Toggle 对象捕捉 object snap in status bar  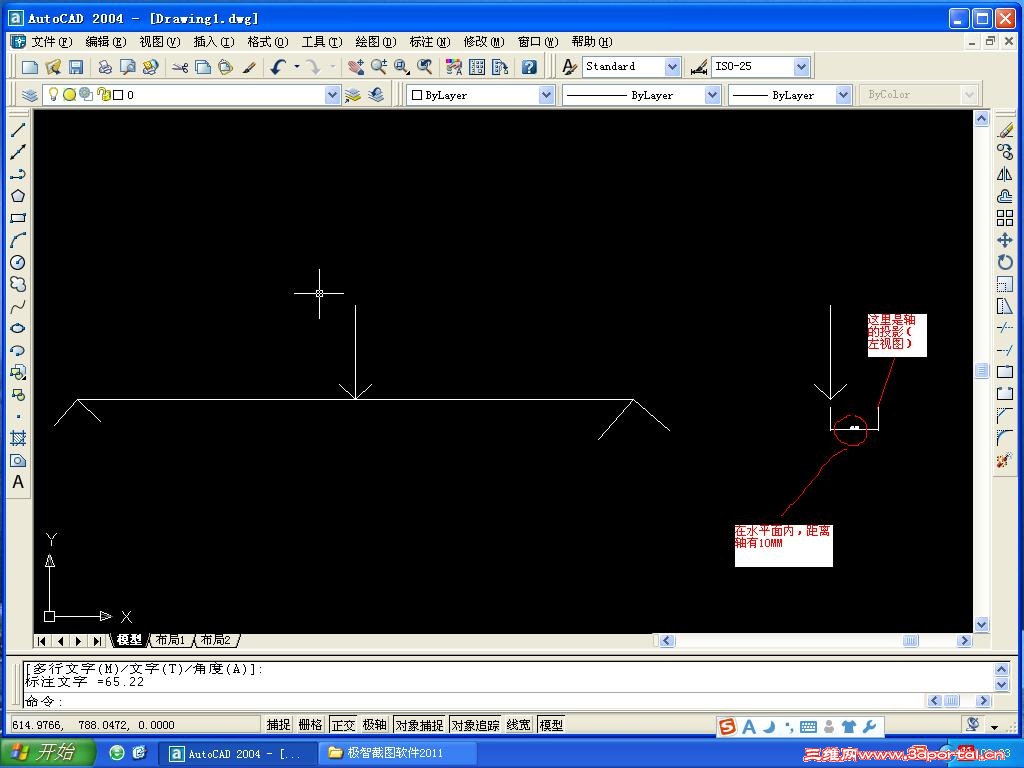419,725
